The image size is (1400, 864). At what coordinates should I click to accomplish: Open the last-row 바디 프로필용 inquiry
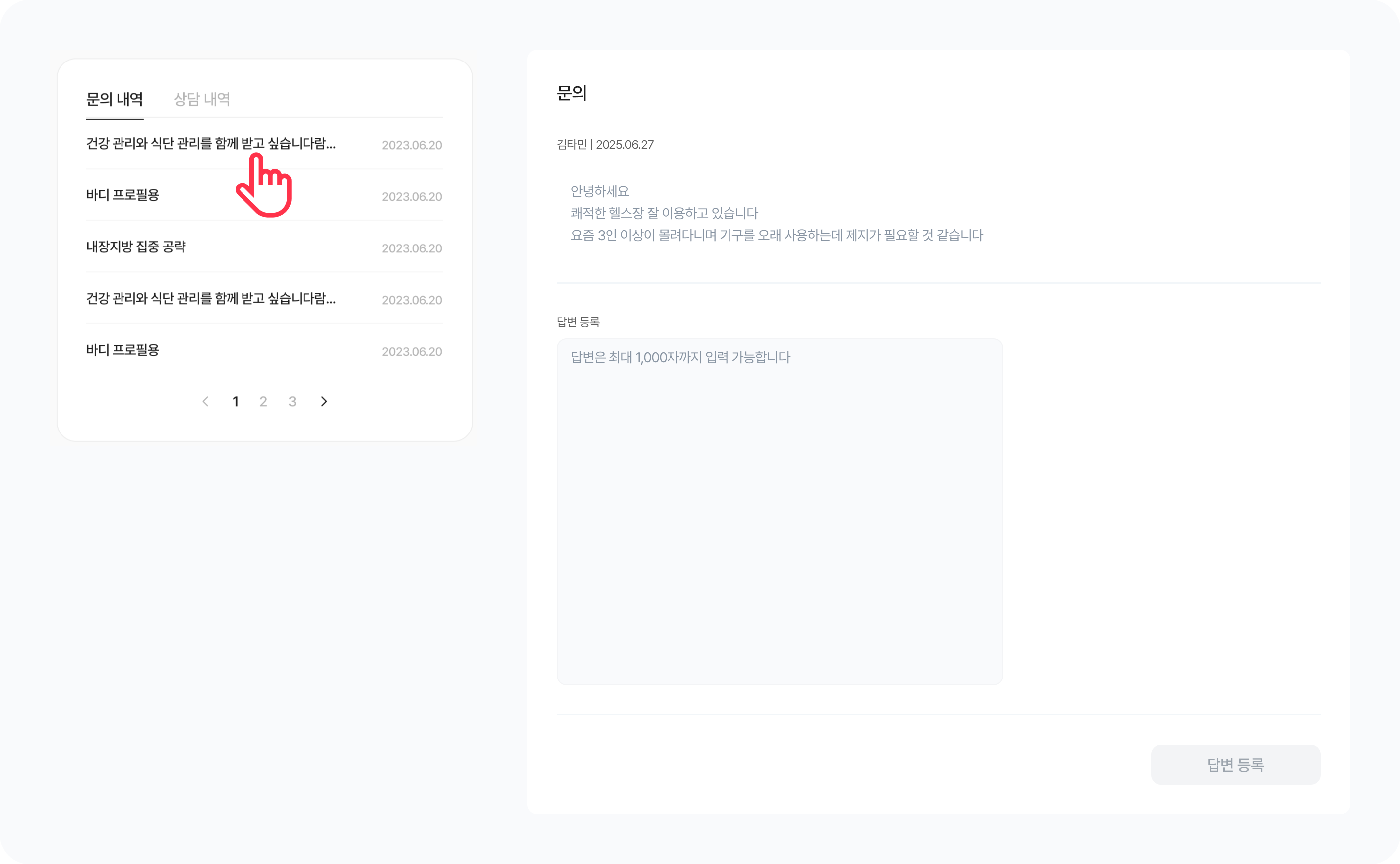click(x=123, y=350)
